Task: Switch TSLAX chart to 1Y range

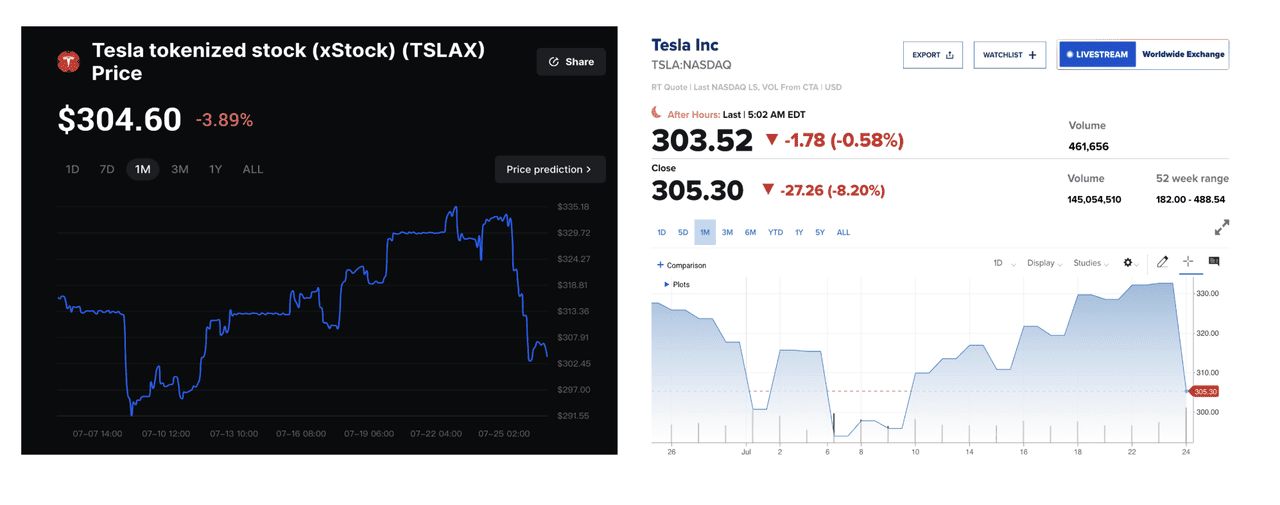Action: tap(215, 169)
